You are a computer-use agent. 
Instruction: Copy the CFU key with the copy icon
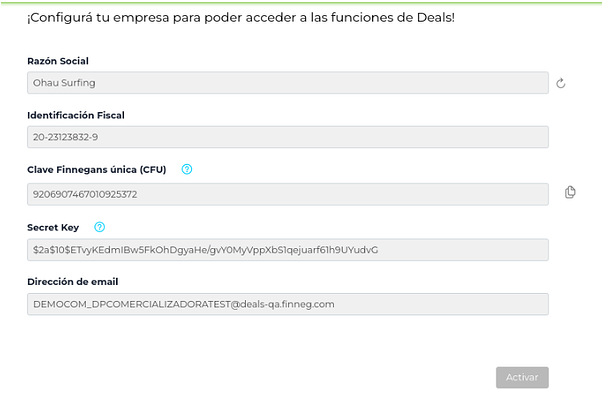(x=570, y=192)
